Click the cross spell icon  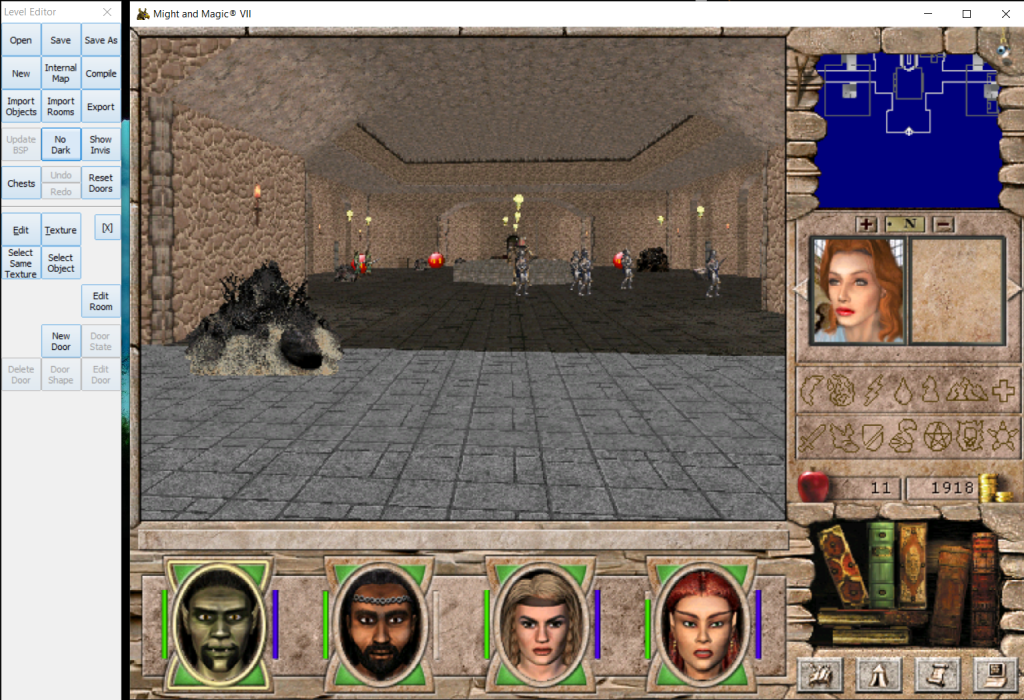[1003, 390]
